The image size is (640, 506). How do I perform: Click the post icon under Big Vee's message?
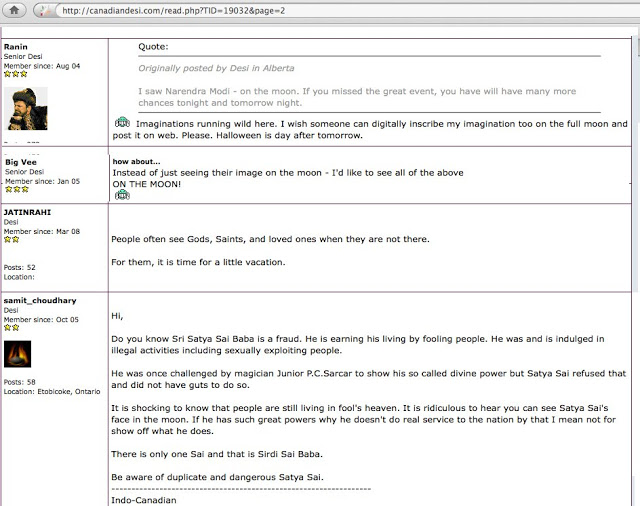[x=123, y=196]
